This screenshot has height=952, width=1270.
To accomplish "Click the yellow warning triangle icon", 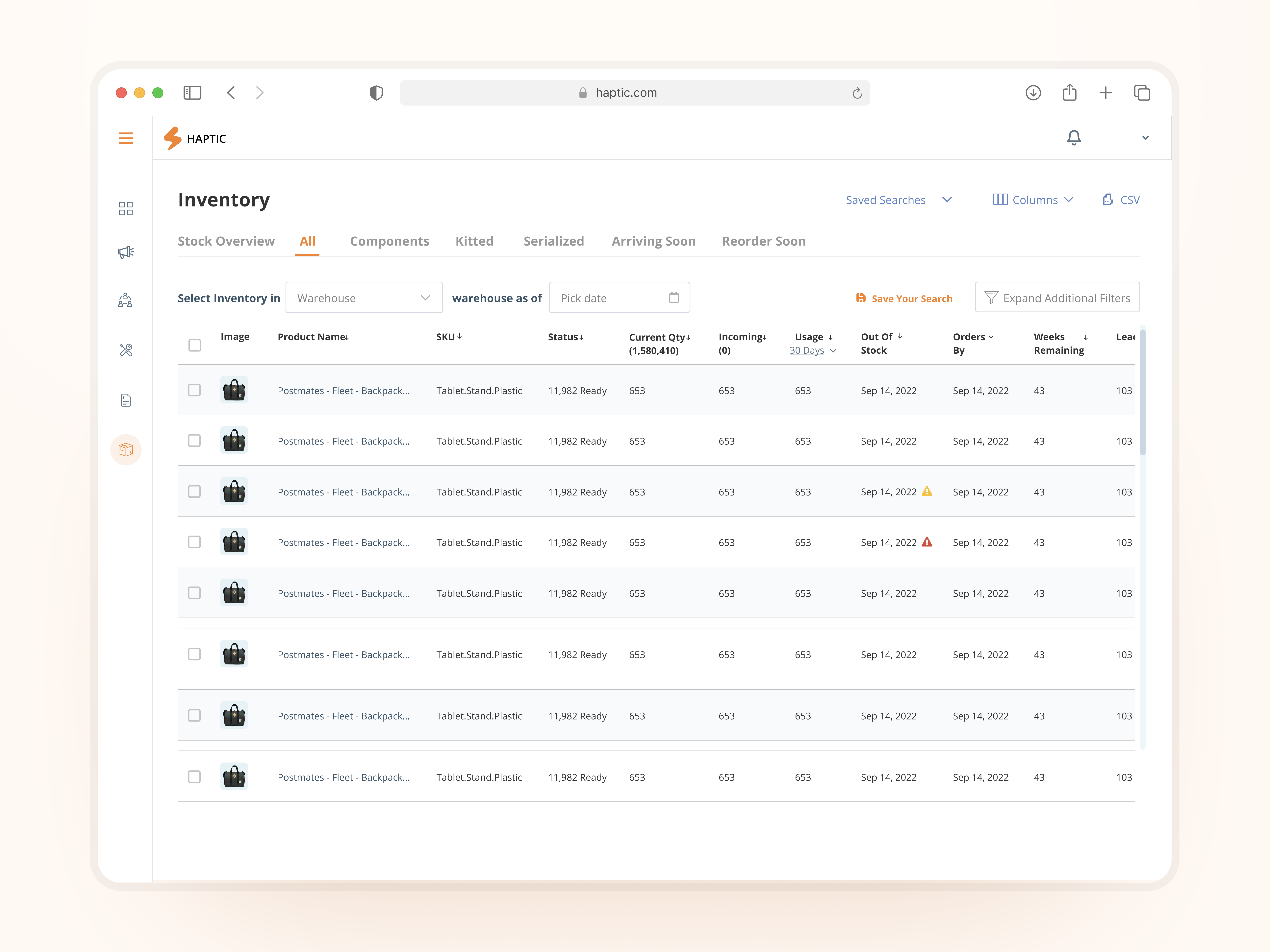I will pyautogui.click(x=927, y=491).
